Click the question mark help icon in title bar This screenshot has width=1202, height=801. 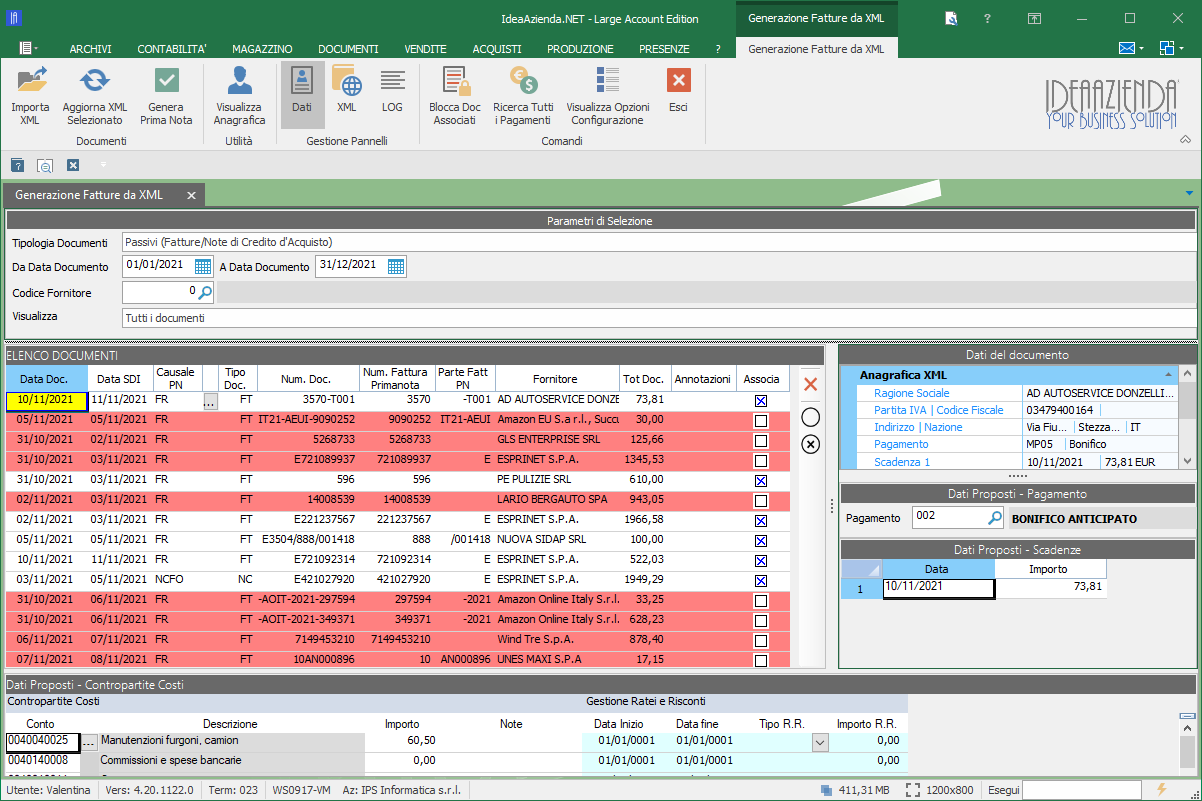[x=987, y=18]
